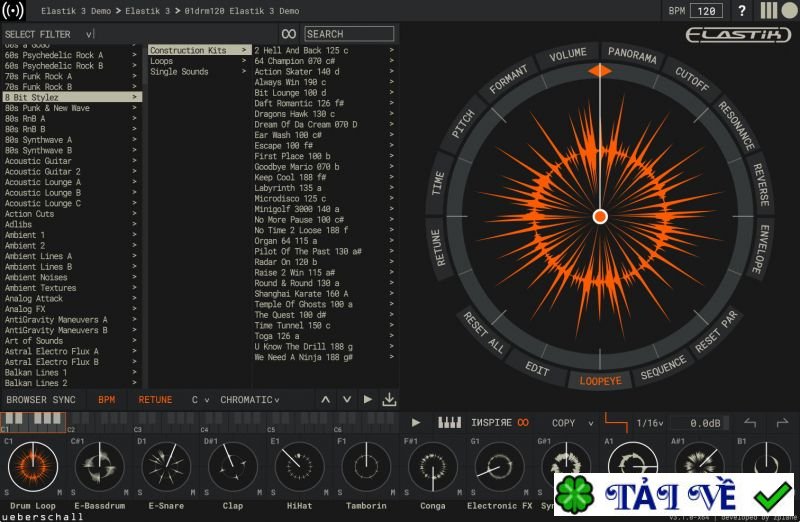
Task: Toggle the BPM sync button
Action: click(x=106, y=400)
